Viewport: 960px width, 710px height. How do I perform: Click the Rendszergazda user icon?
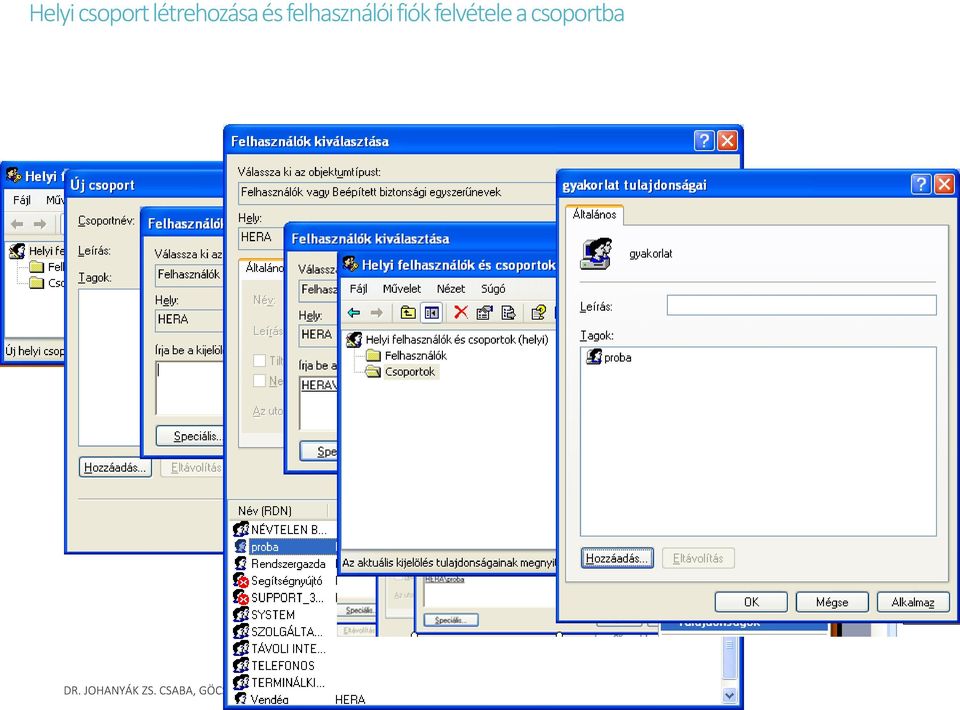point(241,563)
